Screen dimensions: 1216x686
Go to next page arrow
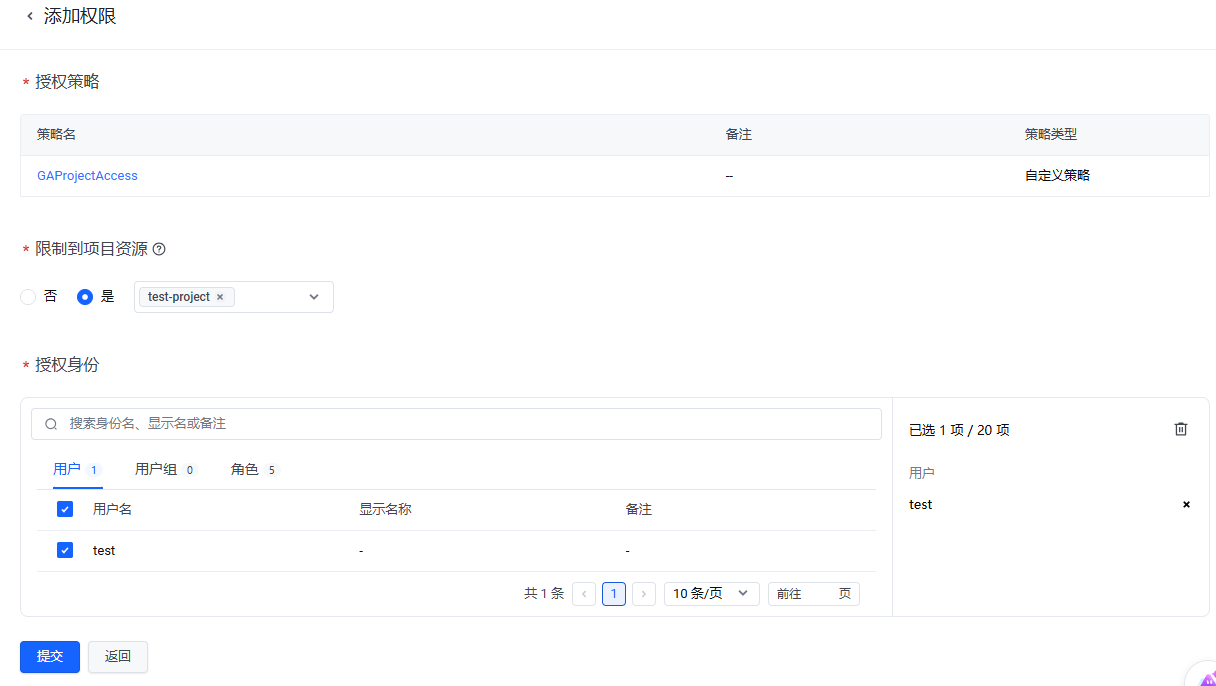coord(644,594)
